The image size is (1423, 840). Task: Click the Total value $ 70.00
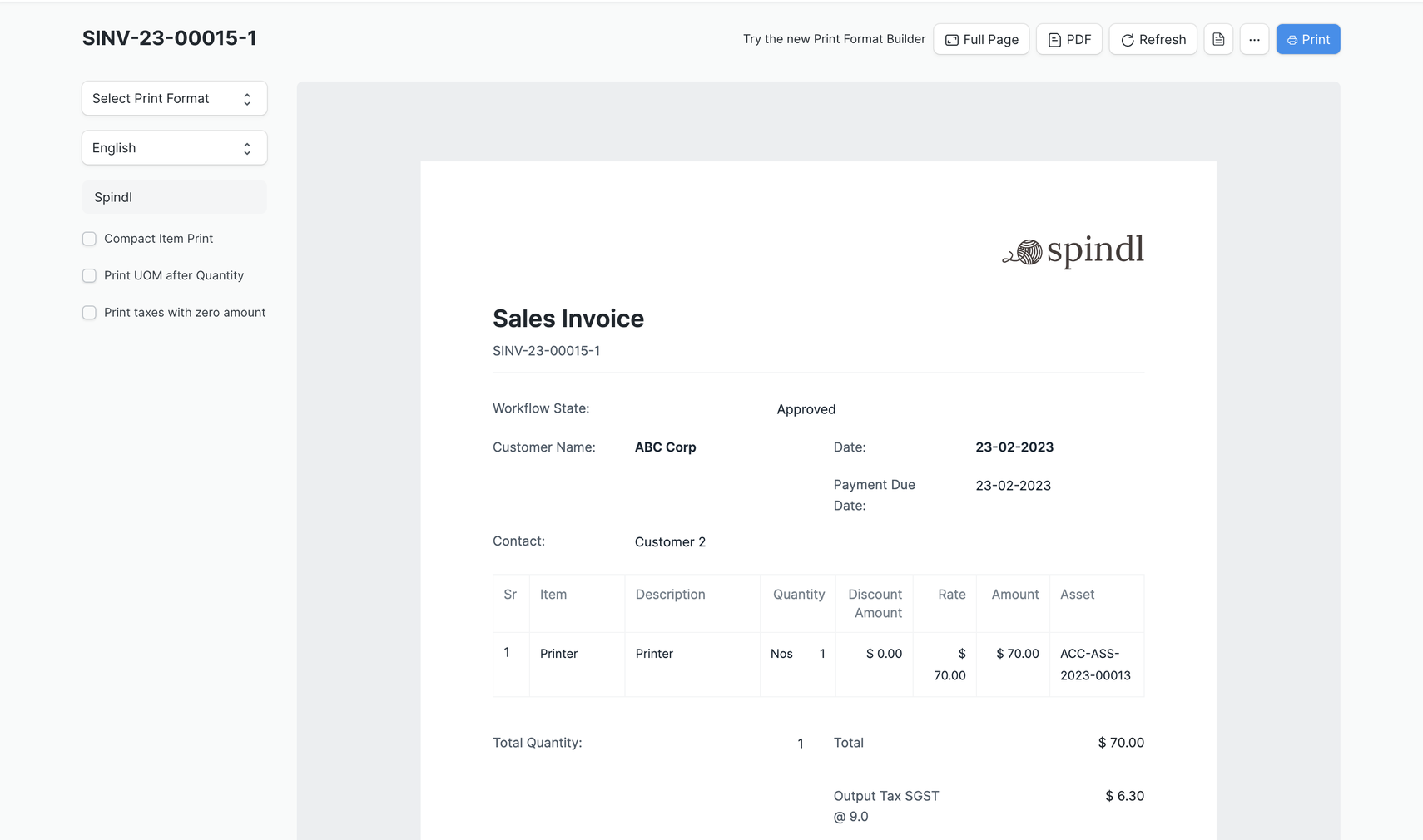(x=1121, y=743)
